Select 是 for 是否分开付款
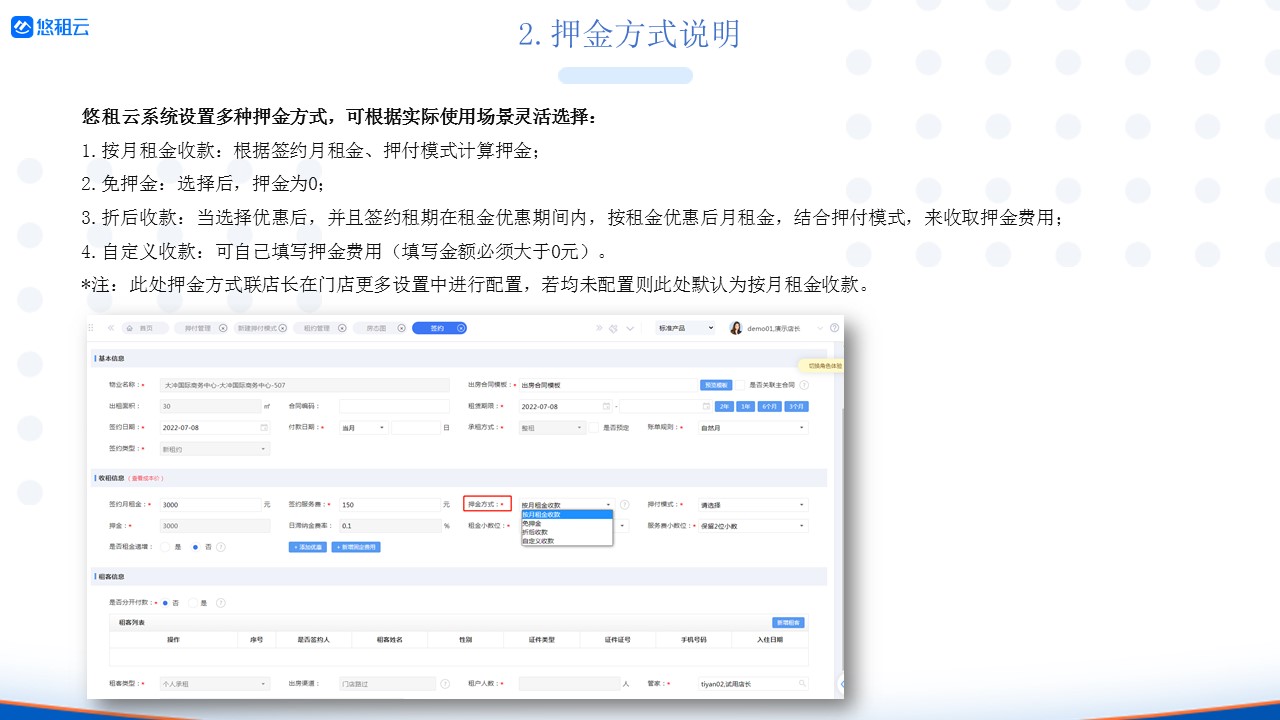This screenshot has width=1280, height=720. [x=193, y=603]
